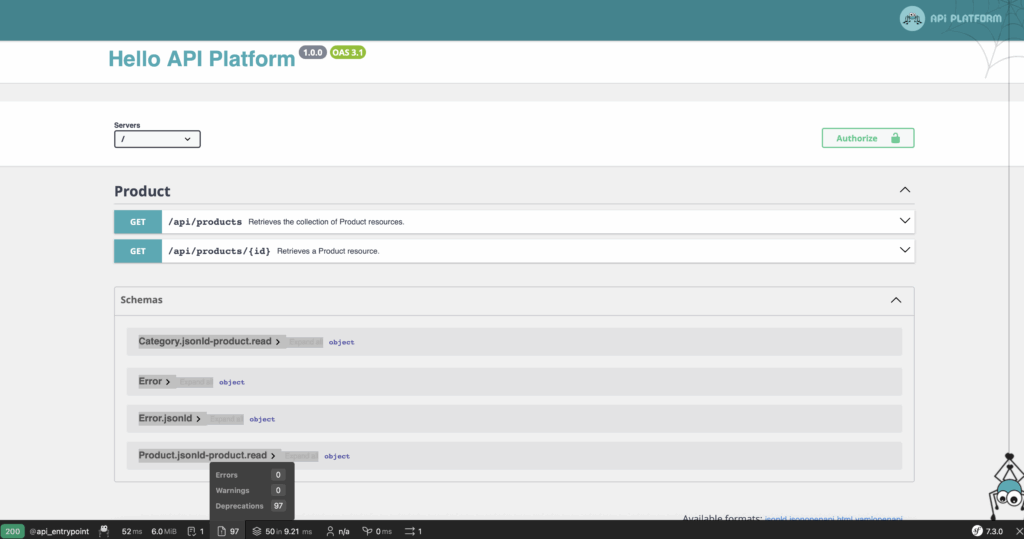Viewport: 1024px width, 539px height.
Task: Click the Product section heading
Action: pos(142,191)
